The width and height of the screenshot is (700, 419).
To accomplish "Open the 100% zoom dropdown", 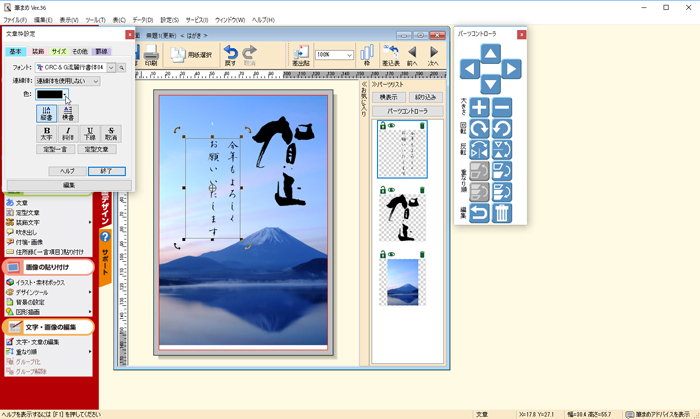I will 350,55.
